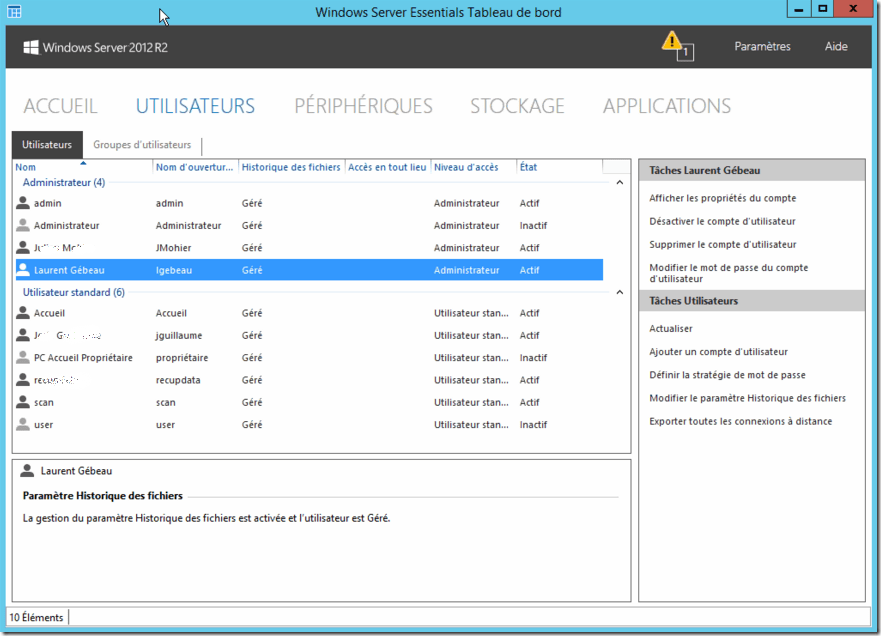The height and width of the screenshot is (636, 881).
Task: Click the user icon beside scan account
Action: [21, 401]
